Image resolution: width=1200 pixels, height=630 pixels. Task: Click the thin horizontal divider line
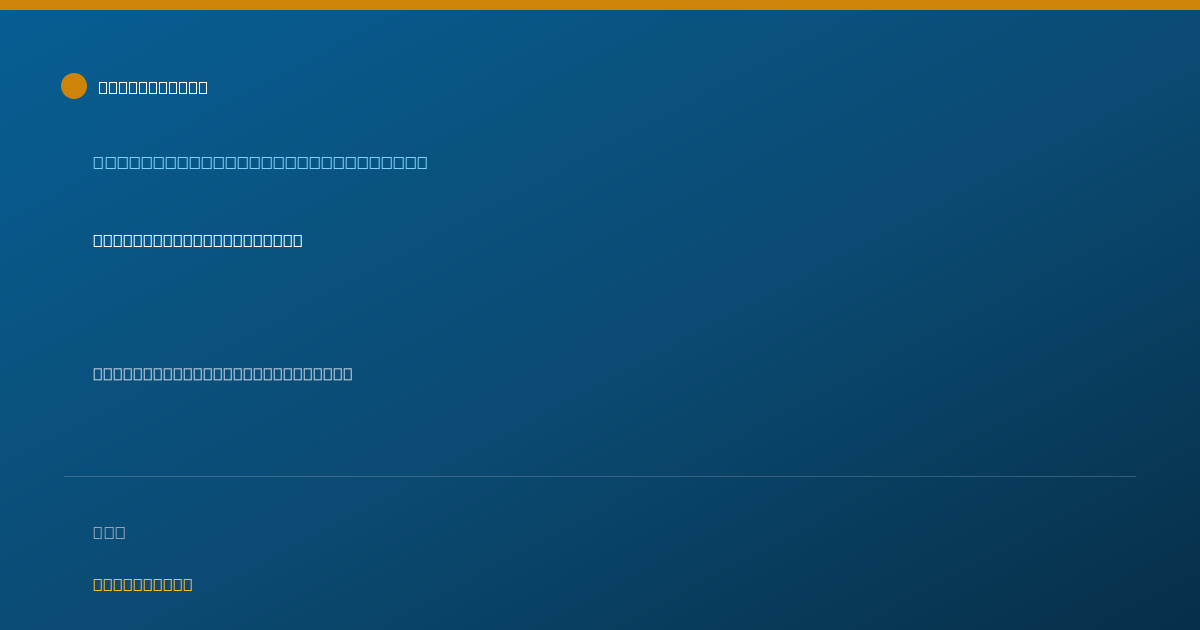point(600,476)
